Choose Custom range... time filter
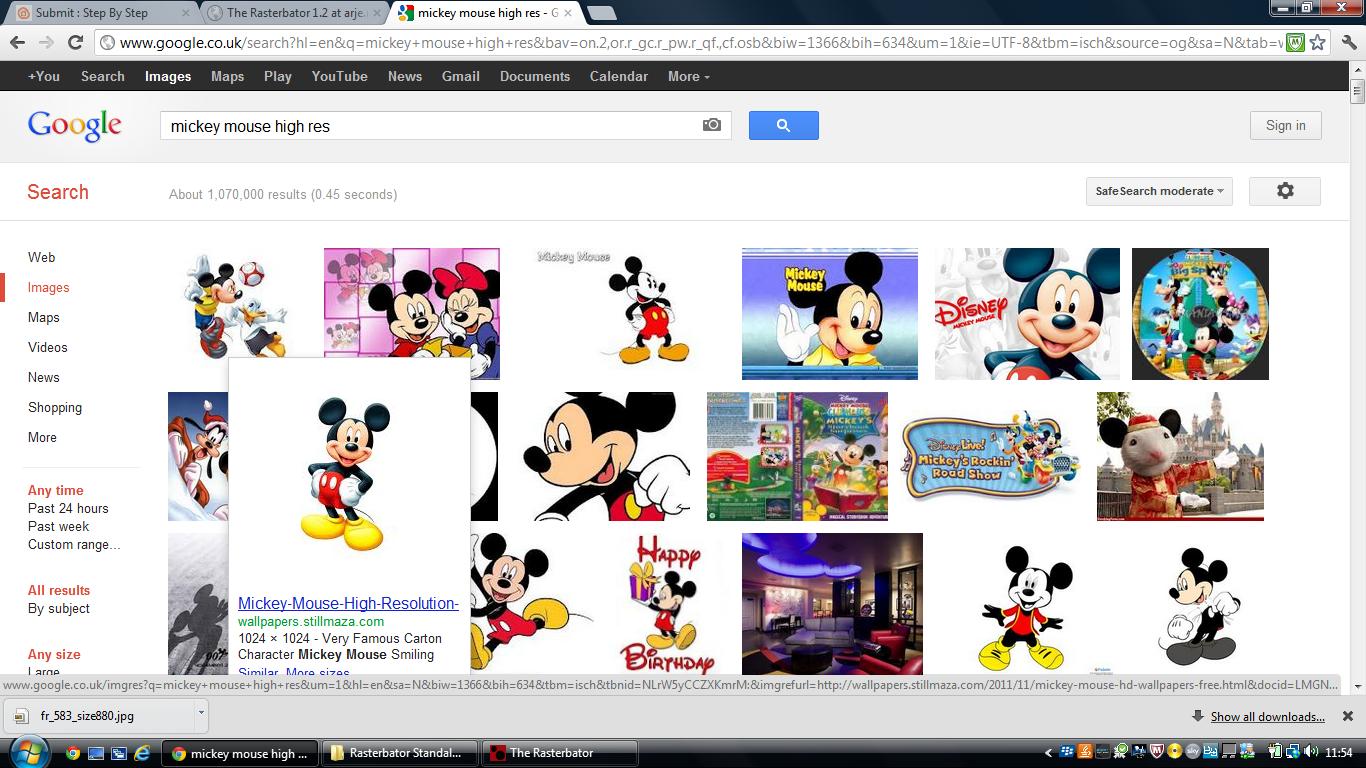This screenshot has width=1366, height=768. [74, 544]
